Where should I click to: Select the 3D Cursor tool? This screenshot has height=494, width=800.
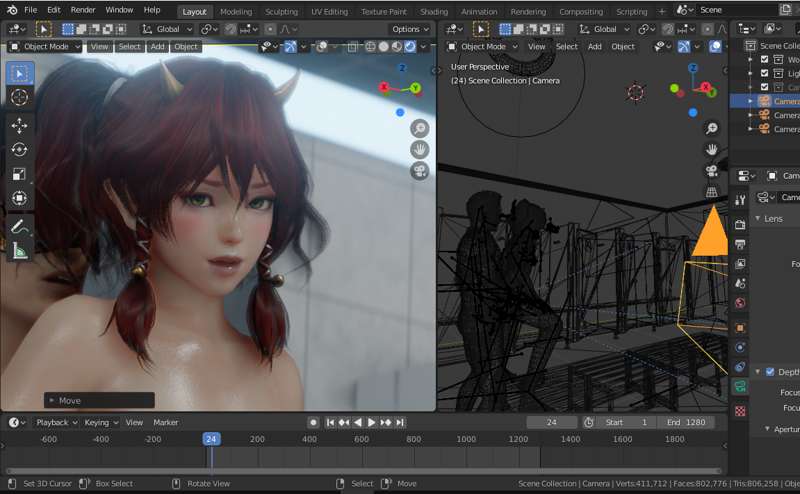[x=19, y=97]
